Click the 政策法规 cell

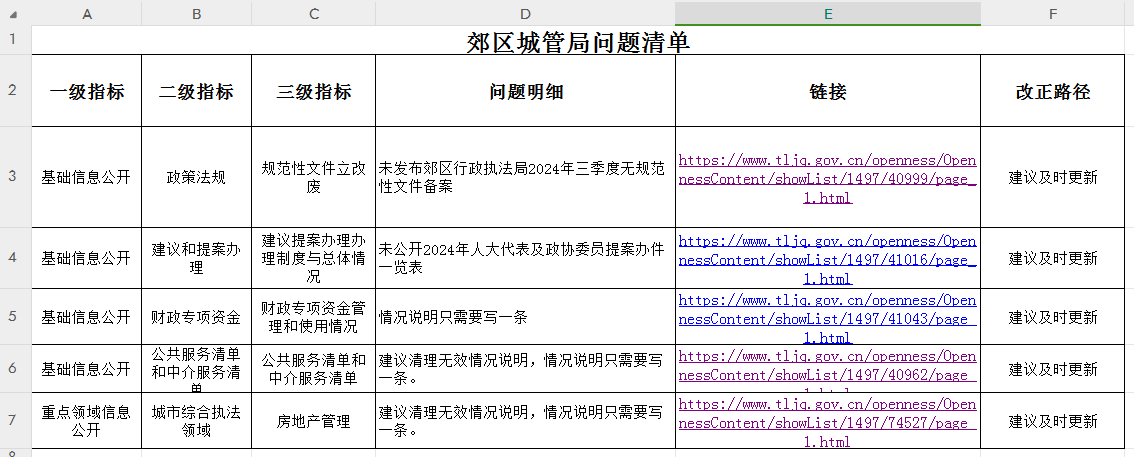point(196,178)
